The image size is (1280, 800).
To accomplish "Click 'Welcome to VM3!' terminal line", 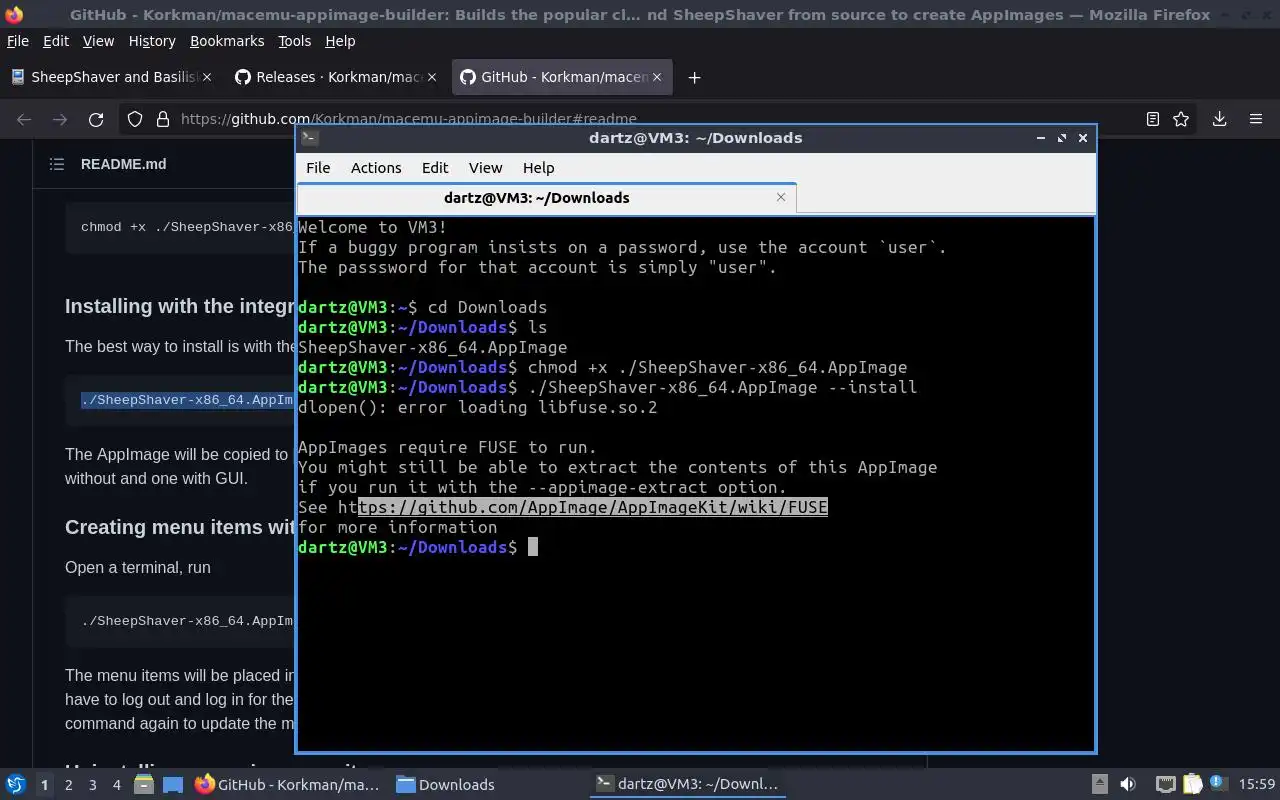I will point(372,227).
